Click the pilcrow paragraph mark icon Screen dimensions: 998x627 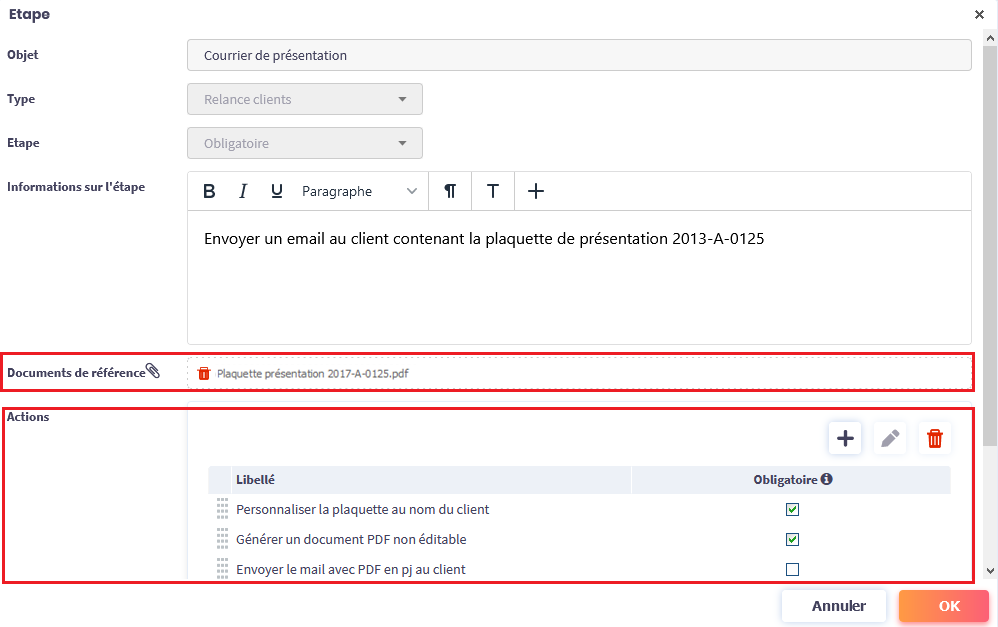450,191
